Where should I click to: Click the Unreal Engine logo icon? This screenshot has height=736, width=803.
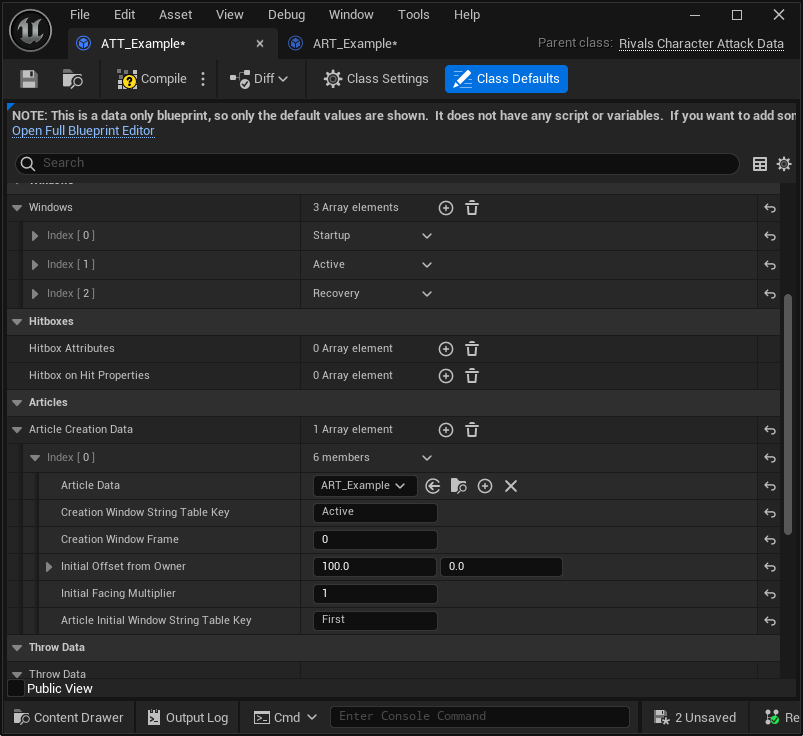point(31,31)
